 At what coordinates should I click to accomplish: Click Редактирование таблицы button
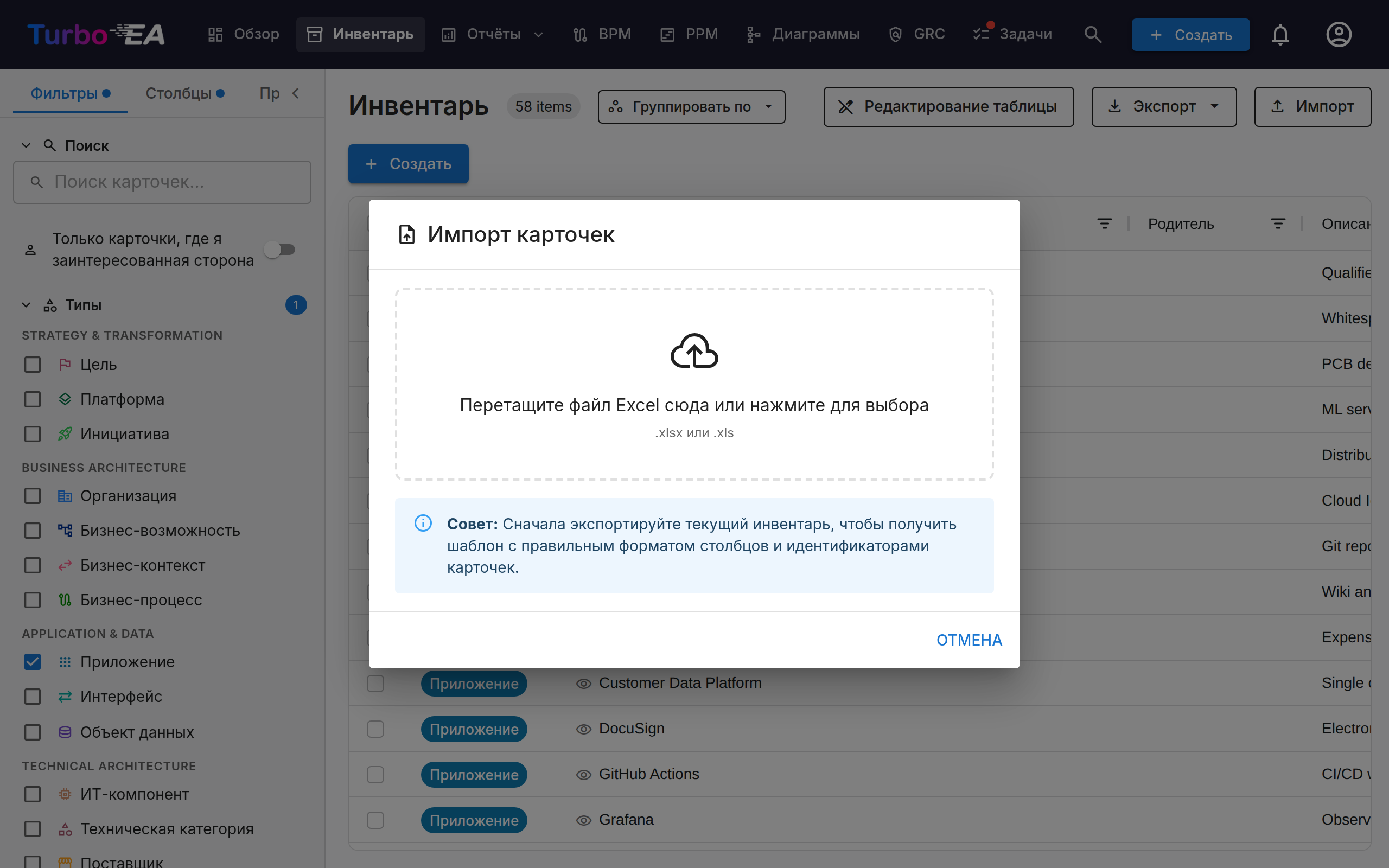click(x=948, y=107)
